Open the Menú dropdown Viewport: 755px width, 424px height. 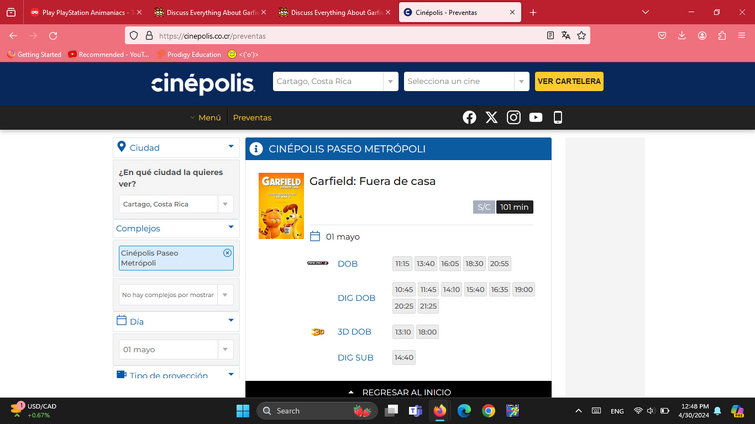(x=206, y=117)
